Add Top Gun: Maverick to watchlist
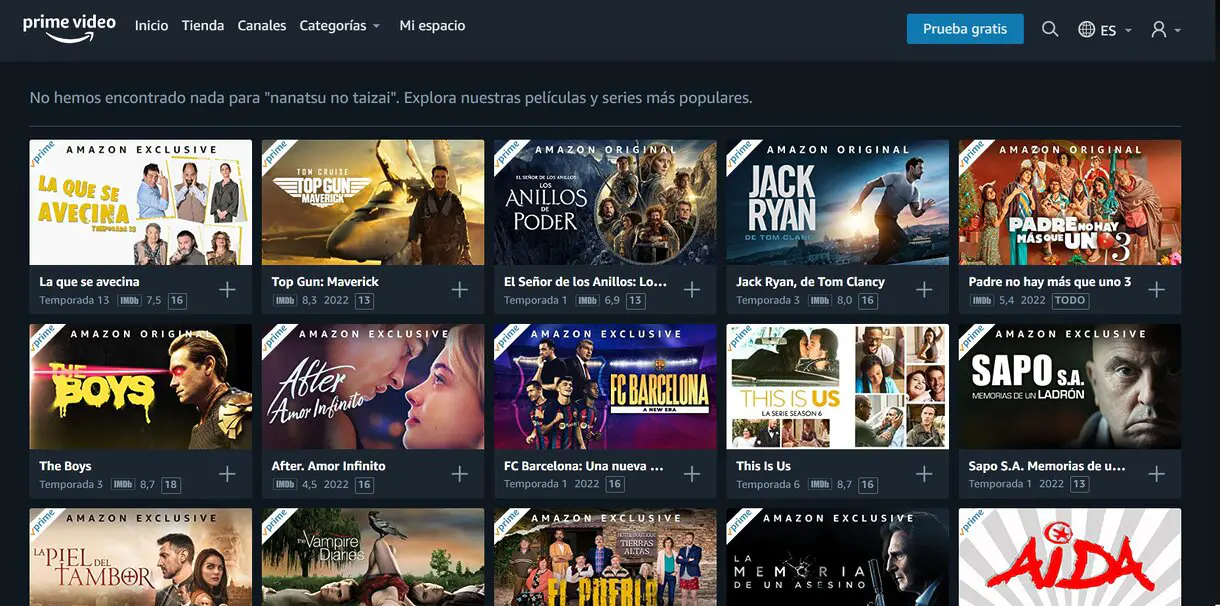The height and width of the screenshot is (606, 1220). [460, 290]
